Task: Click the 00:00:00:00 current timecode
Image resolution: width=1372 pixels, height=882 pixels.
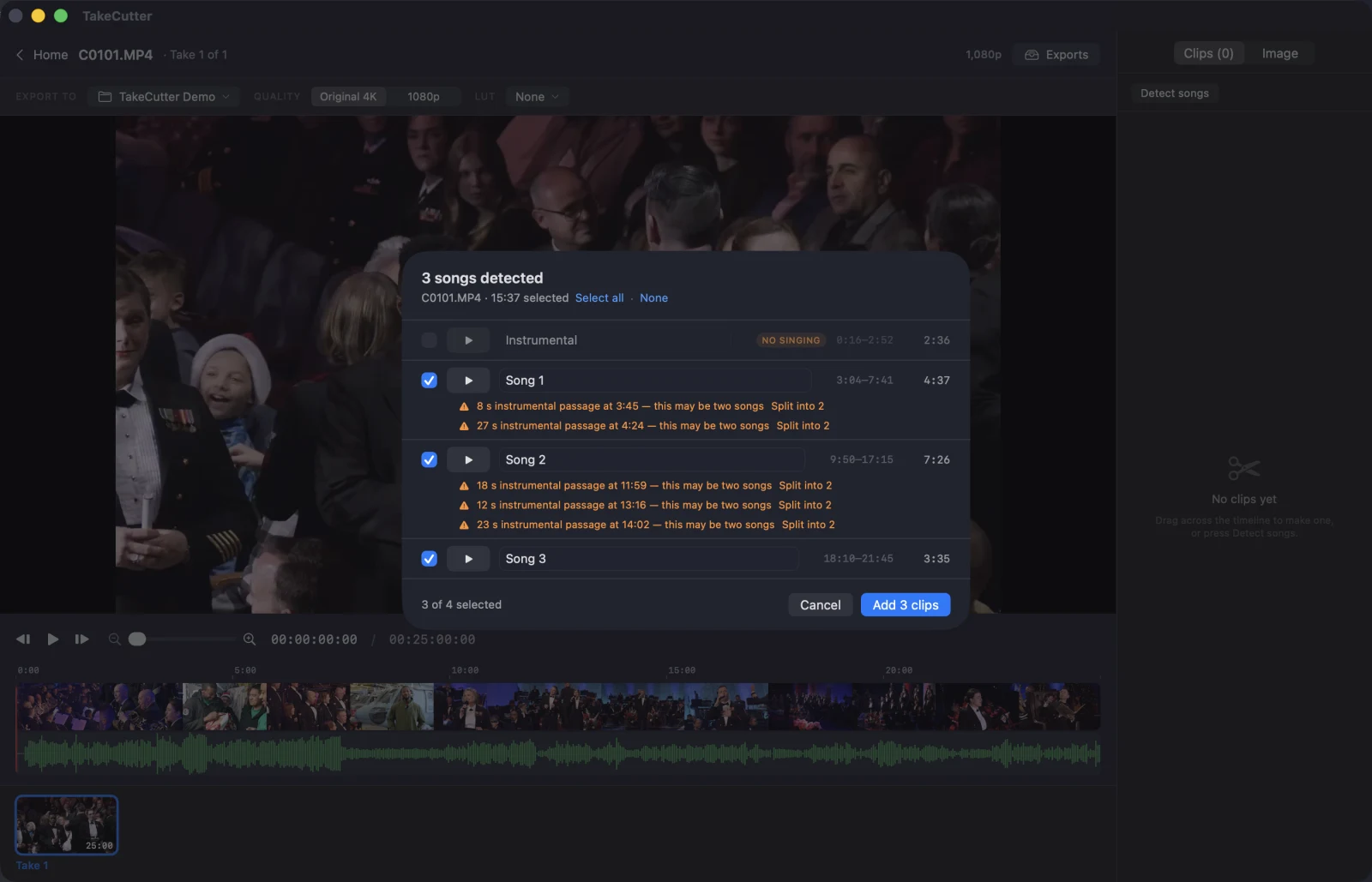Action: [314, 639]
